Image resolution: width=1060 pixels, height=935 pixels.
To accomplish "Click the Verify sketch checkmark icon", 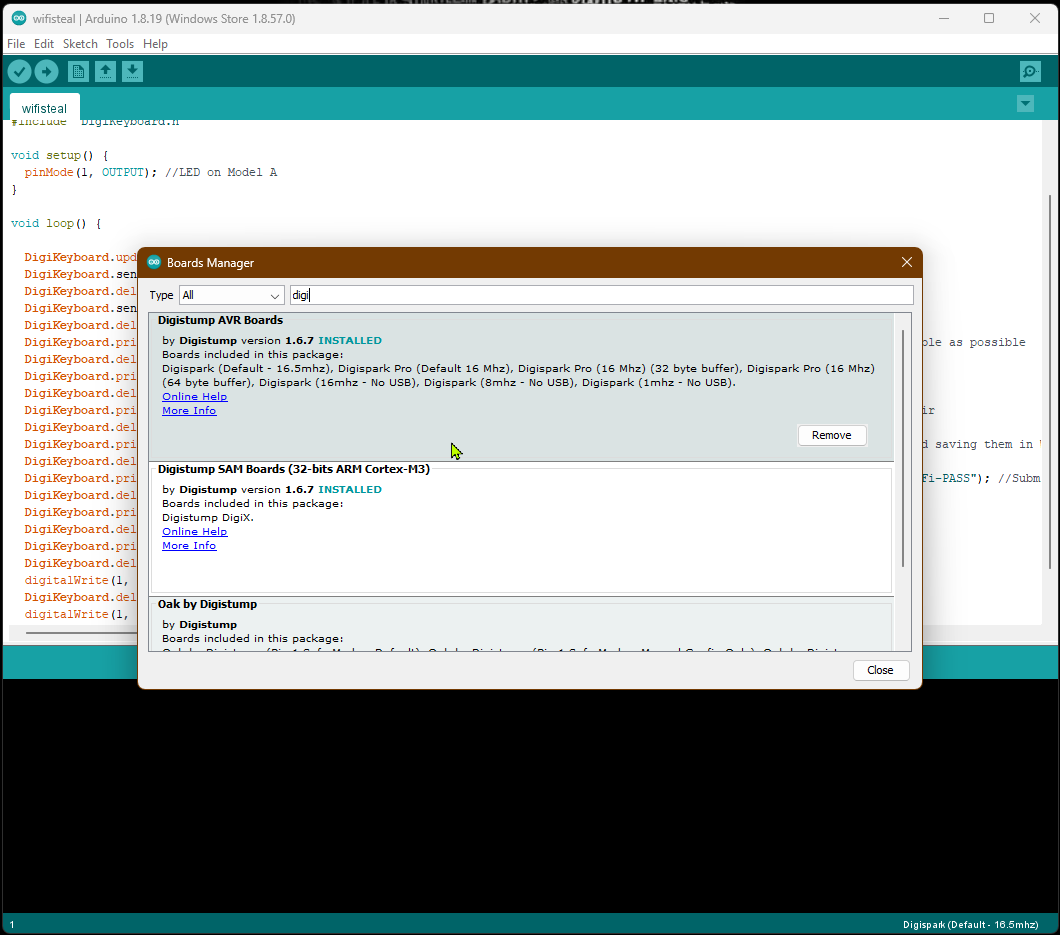I will coord(20,71).
